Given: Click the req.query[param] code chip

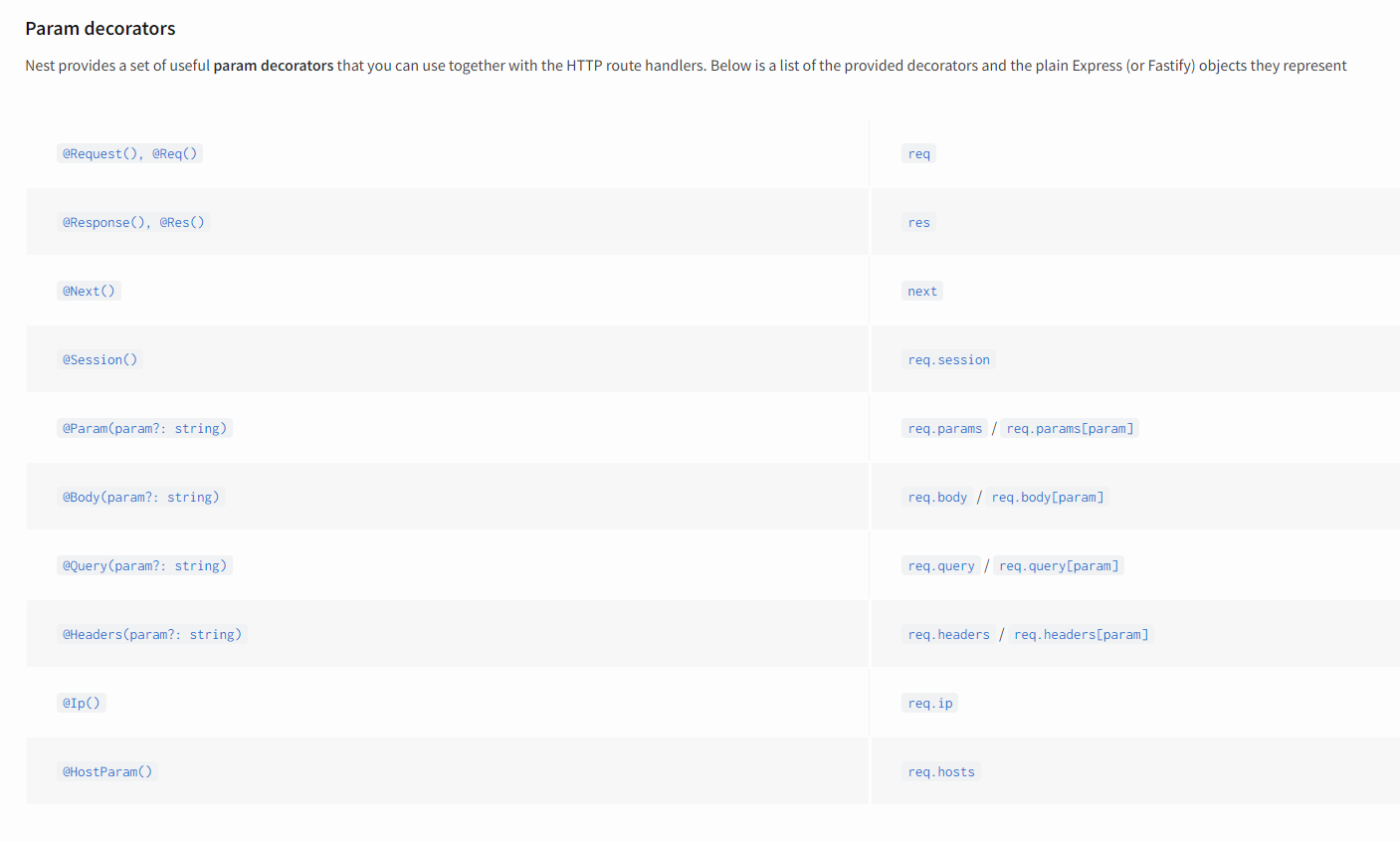Looking at the screenshot, I should [1059, 565].
